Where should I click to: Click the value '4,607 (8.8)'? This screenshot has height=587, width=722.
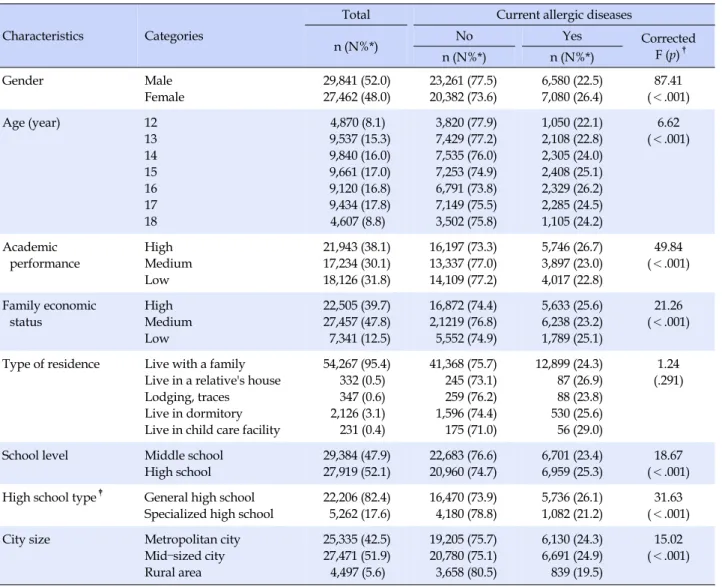click(x=357, y=221)
